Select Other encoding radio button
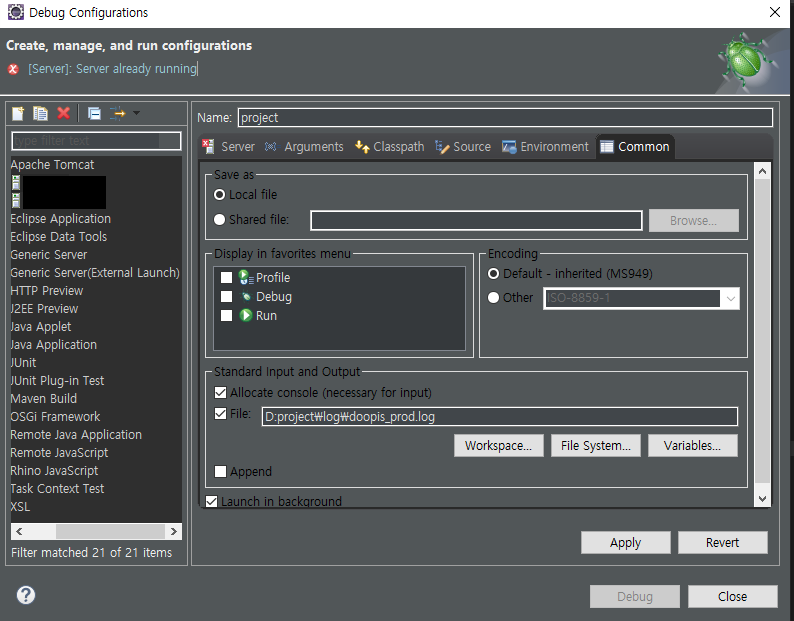The image size is (794, 621). point(493,297)
